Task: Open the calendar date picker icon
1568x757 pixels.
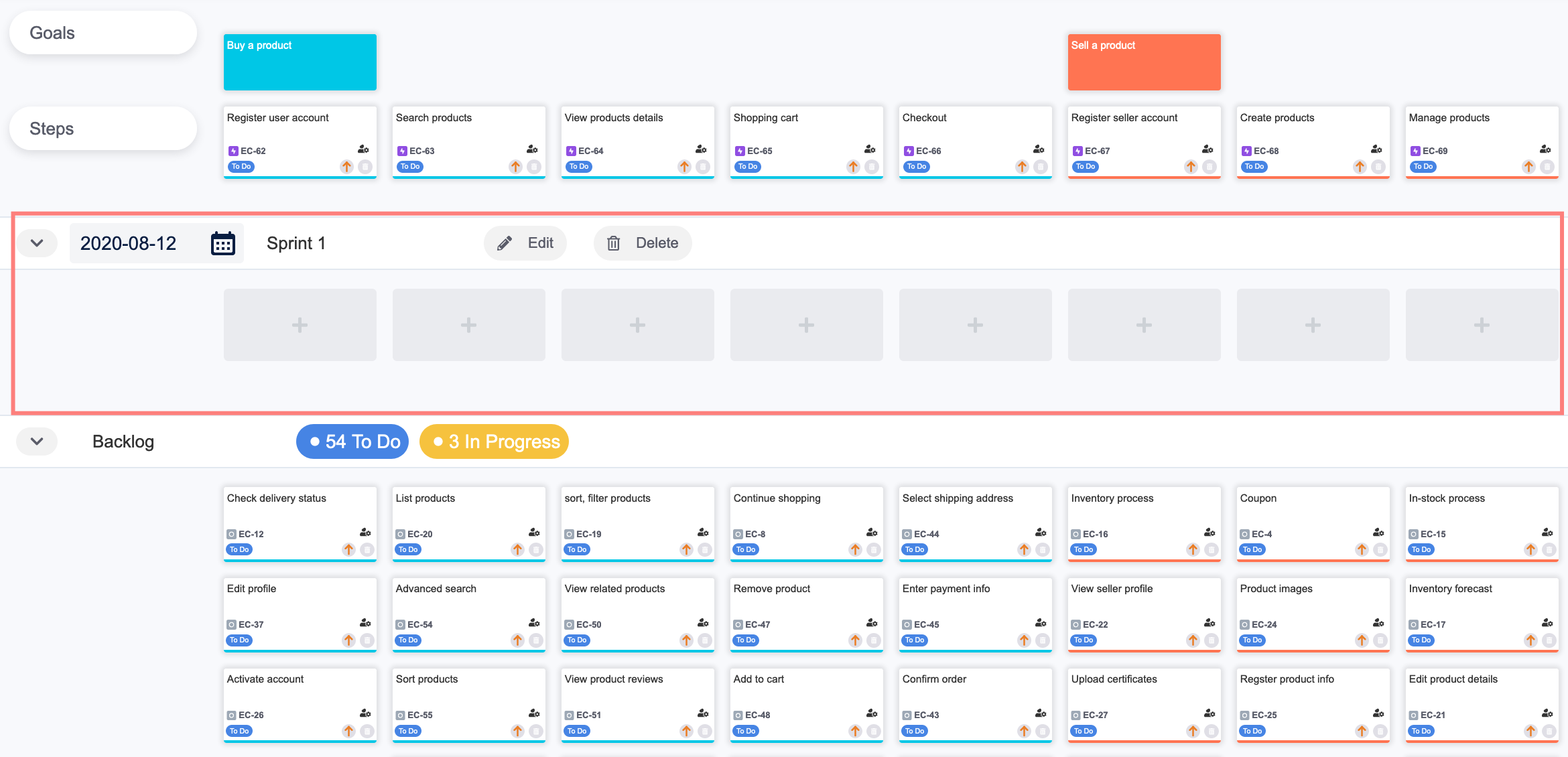Action: pos(222,243)
